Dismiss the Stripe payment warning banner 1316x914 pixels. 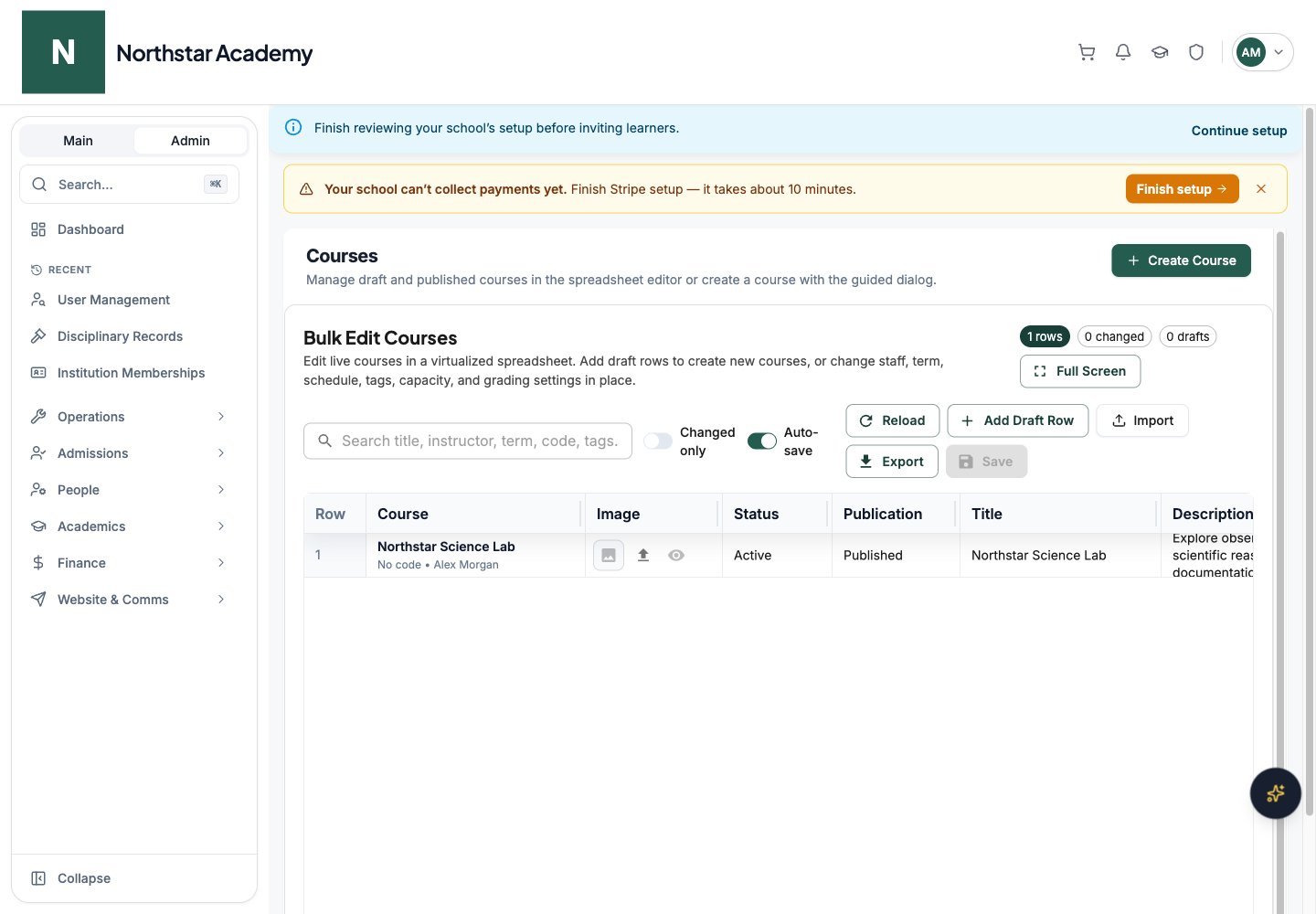coord(1261,189)
